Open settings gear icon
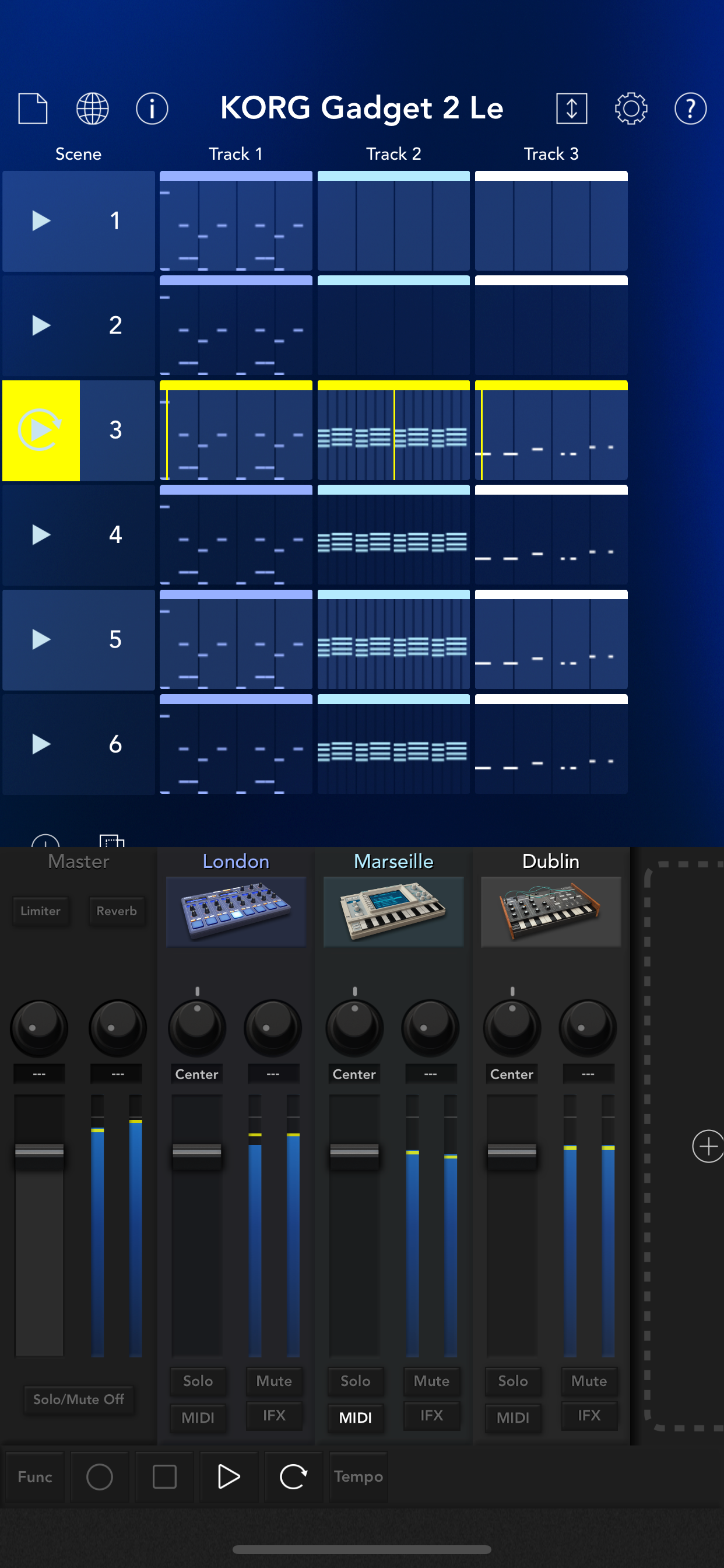 pos(631,108)
